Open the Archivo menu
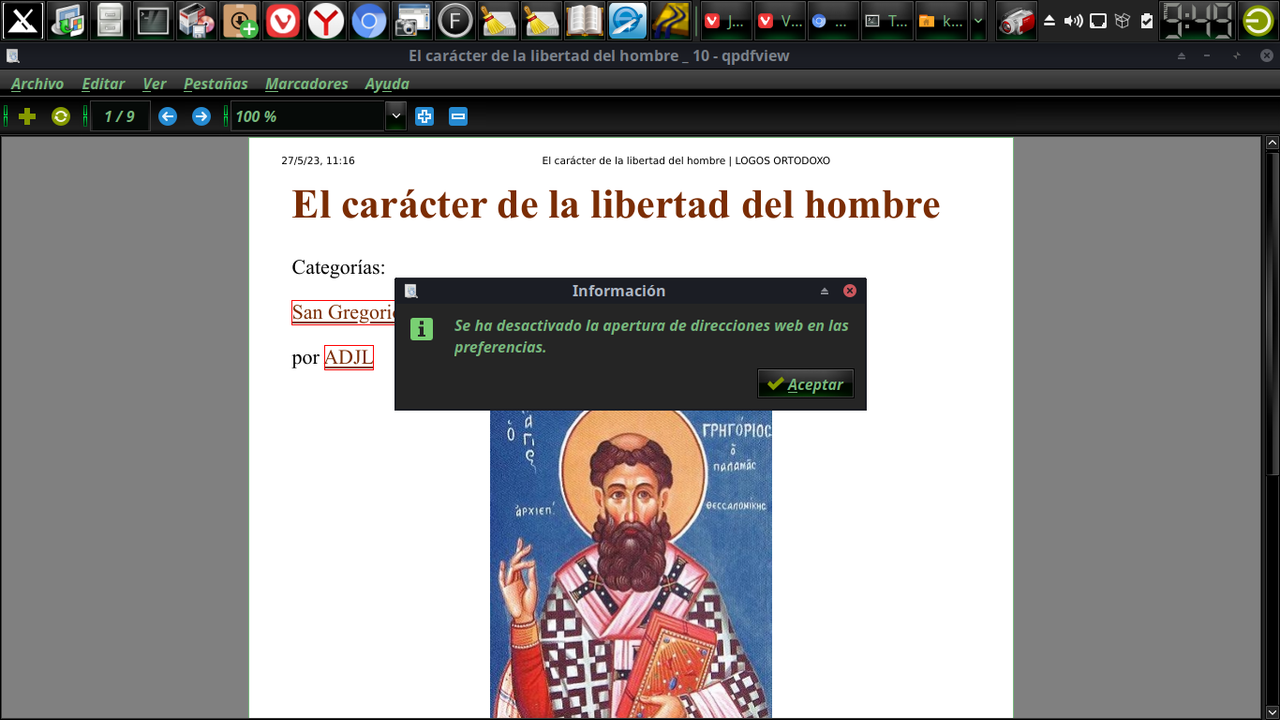 [x=37, y=84]
